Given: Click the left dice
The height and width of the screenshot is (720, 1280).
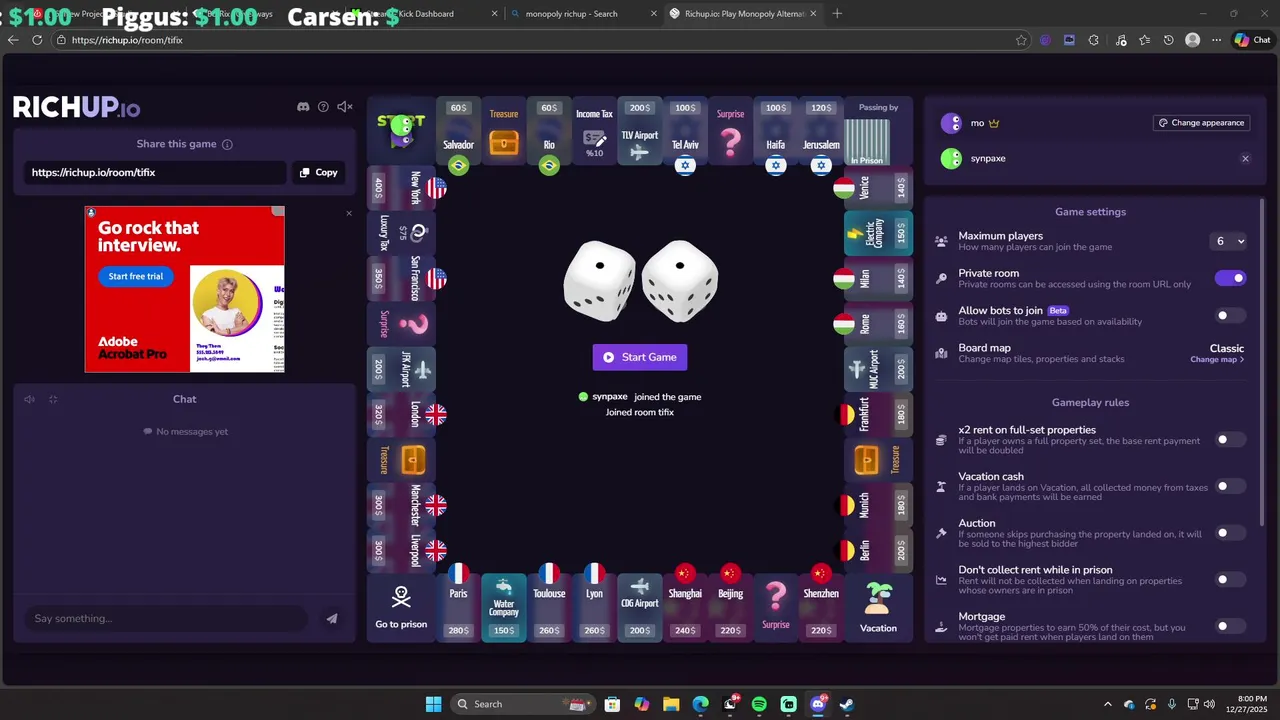Looking at the screenshot, I should [x=600, y=281].
